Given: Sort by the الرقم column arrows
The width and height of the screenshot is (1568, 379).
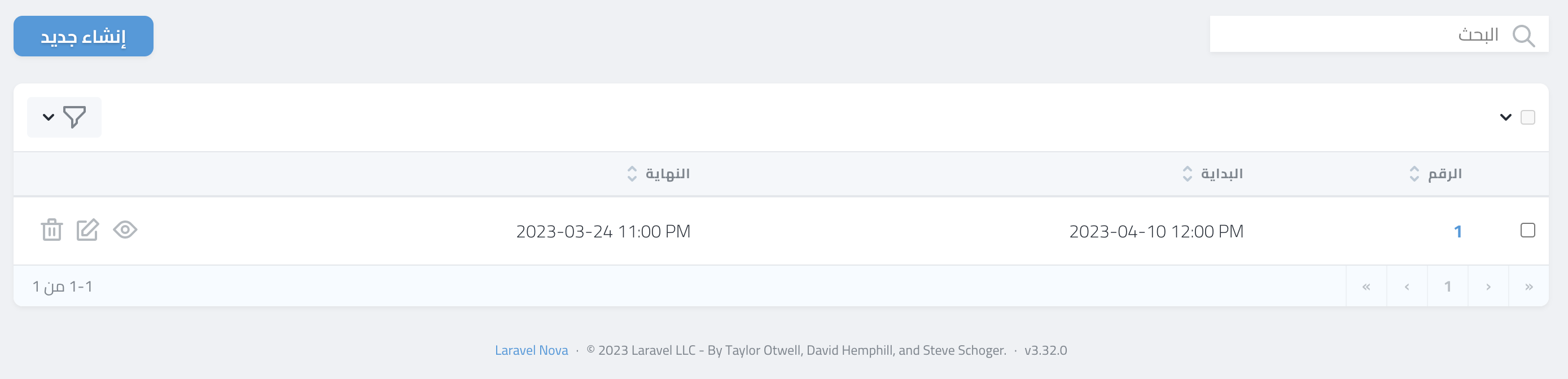Looking at the screenshot, I should pos(1414,174).
